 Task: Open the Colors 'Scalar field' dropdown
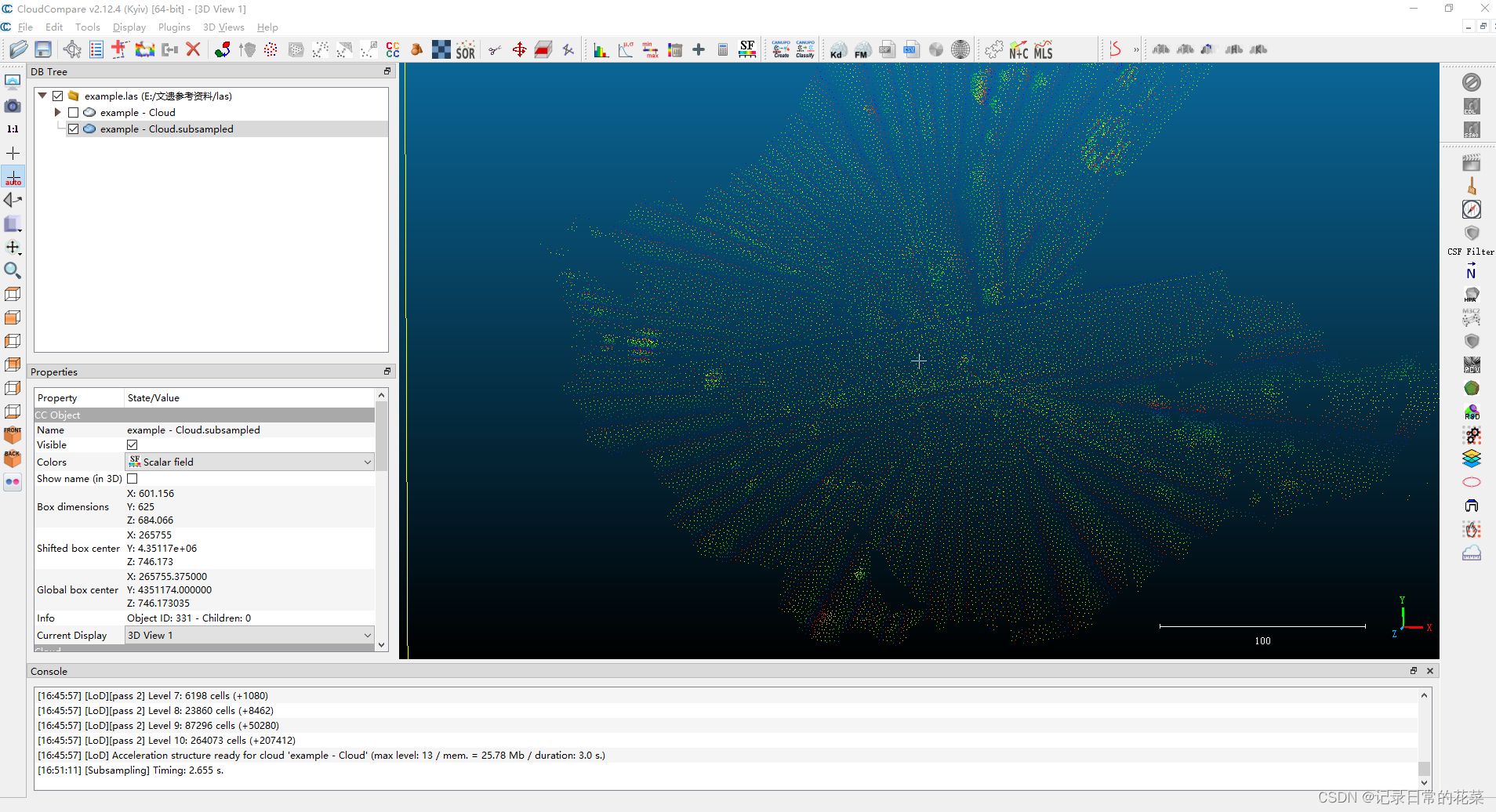(250, 462)
